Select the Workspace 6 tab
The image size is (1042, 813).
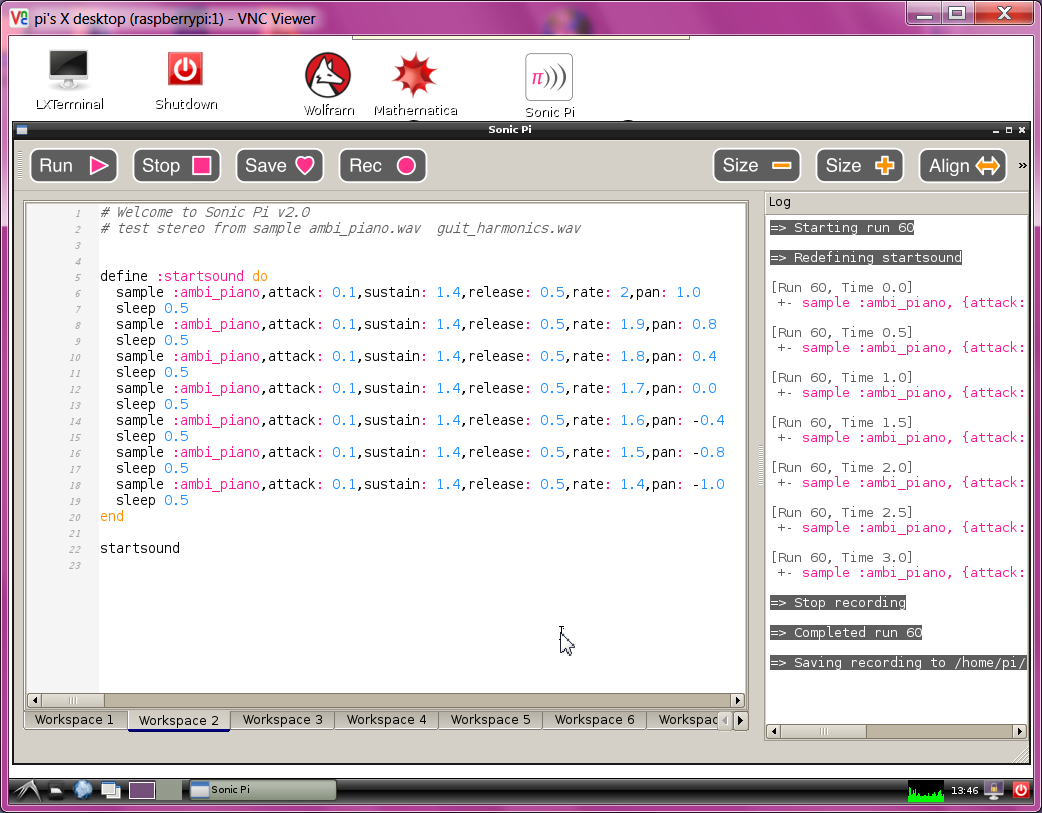click(594, 720)
